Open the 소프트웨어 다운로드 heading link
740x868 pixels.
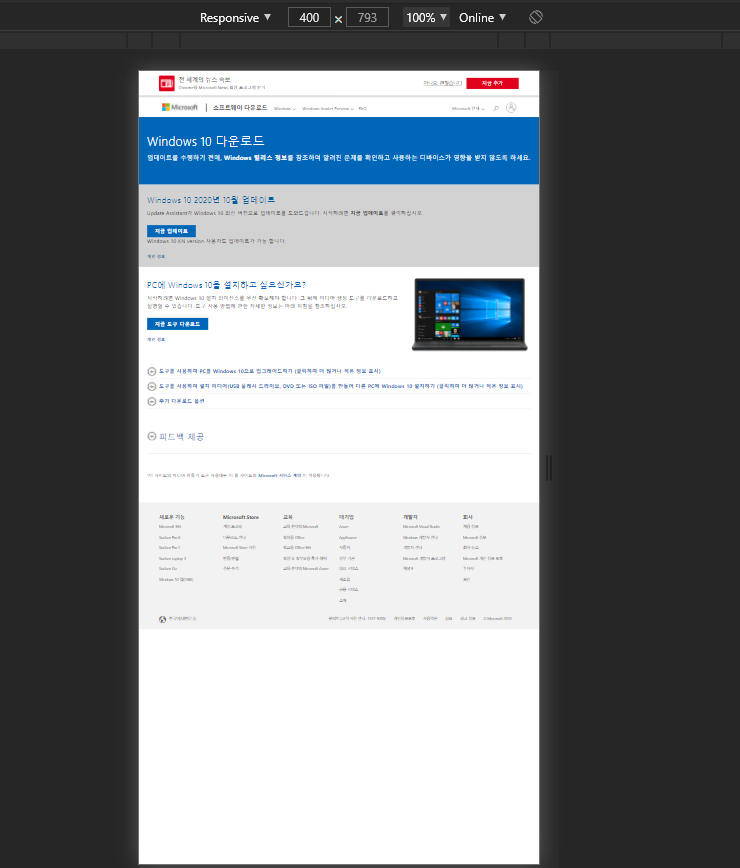240,107
